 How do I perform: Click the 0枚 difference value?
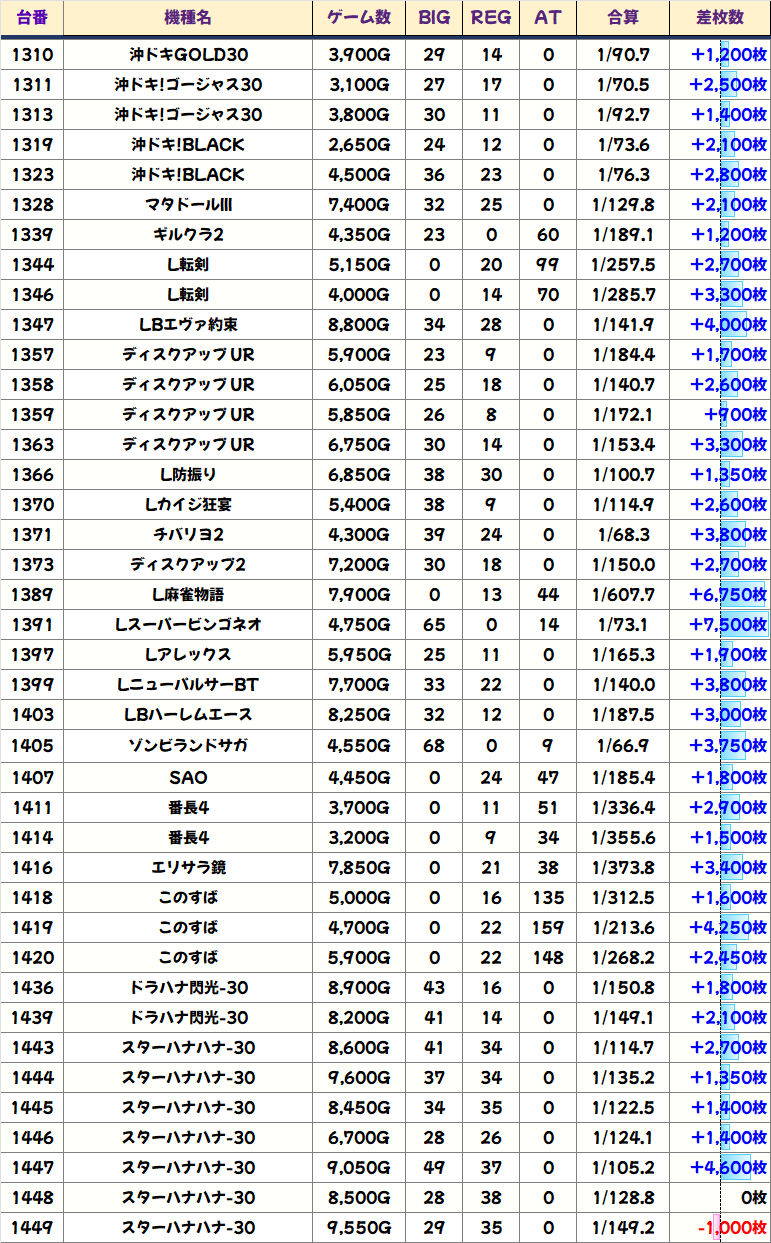pos(753,1197)
